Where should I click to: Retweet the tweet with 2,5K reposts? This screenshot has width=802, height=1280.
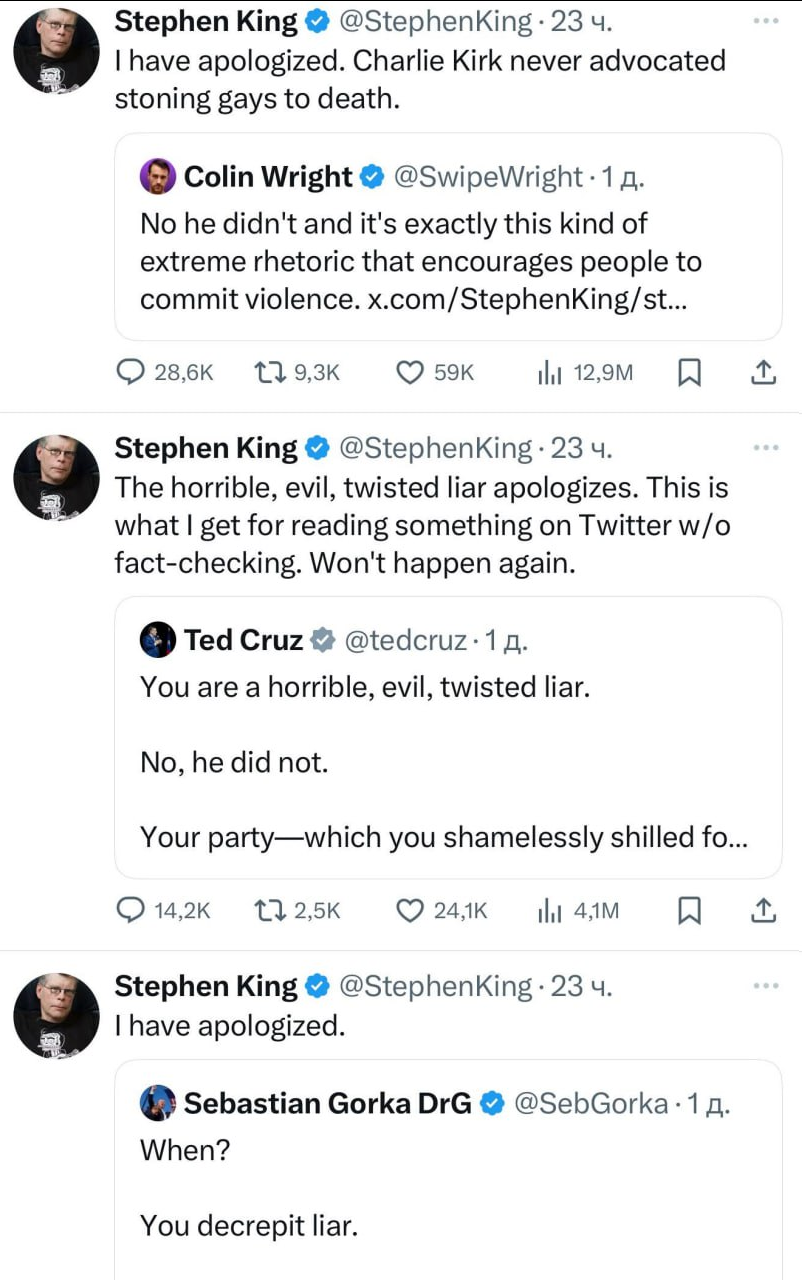(x=267, y=910)
